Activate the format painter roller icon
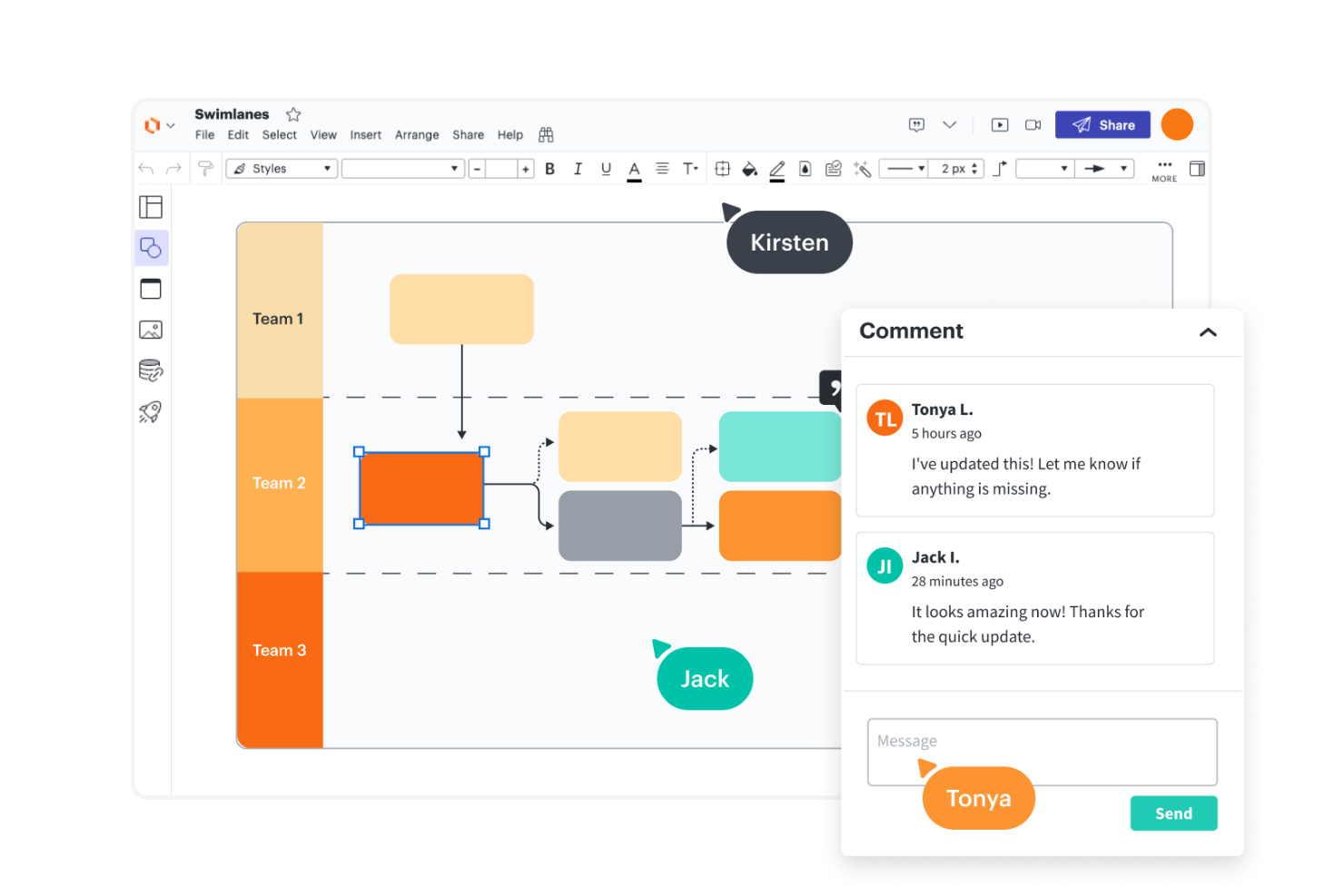Viewport: 1344px width, 896px height. click(205, 169)
